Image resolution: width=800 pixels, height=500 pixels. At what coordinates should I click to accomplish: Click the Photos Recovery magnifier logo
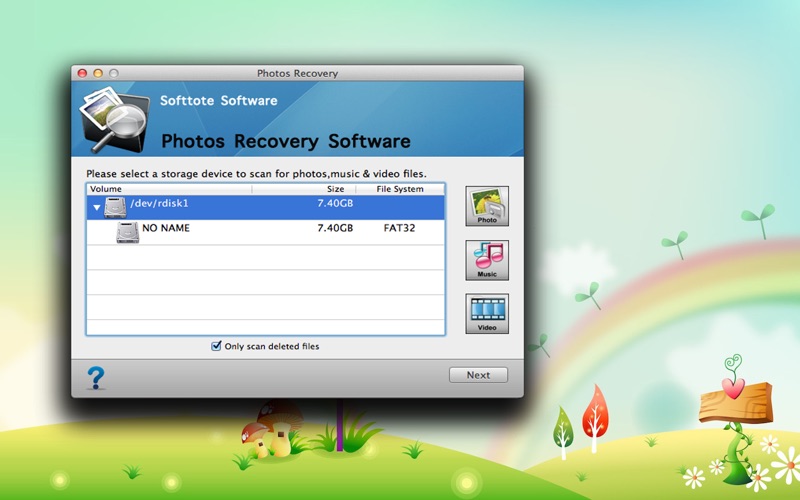pyautogui.click(x=114, y=120)
